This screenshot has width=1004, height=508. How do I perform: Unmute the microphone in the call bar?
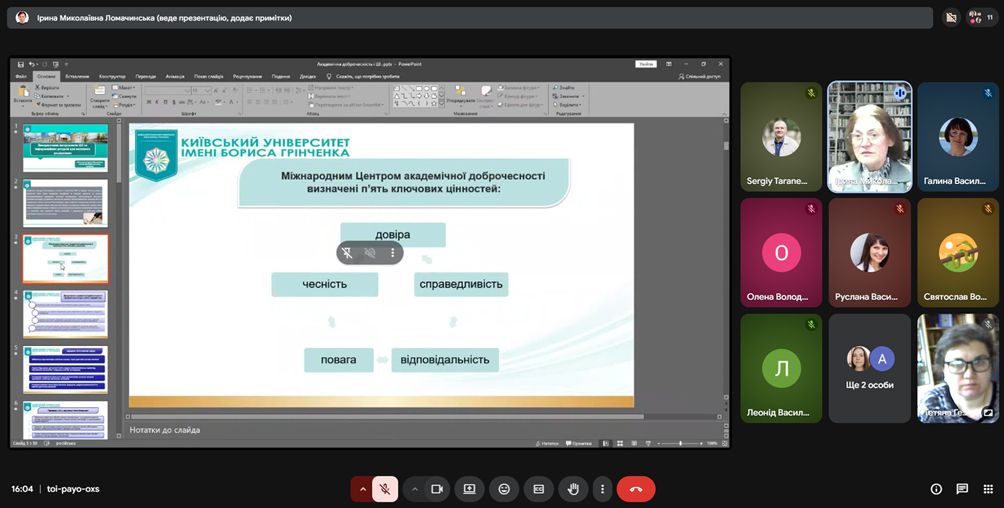(385, 489)
